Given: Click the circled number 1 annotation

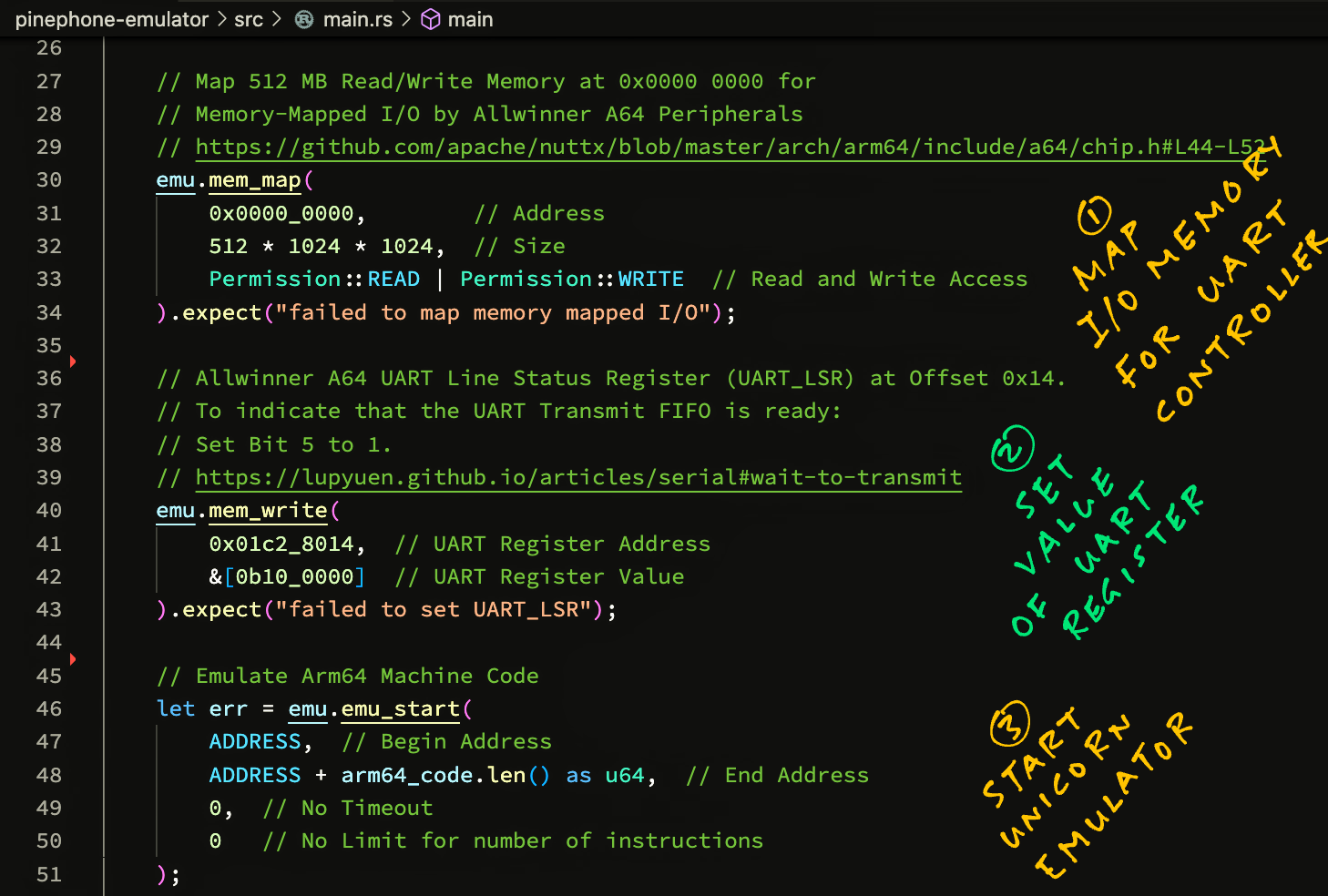Looking at the screenshot, I should [1094, 215].
